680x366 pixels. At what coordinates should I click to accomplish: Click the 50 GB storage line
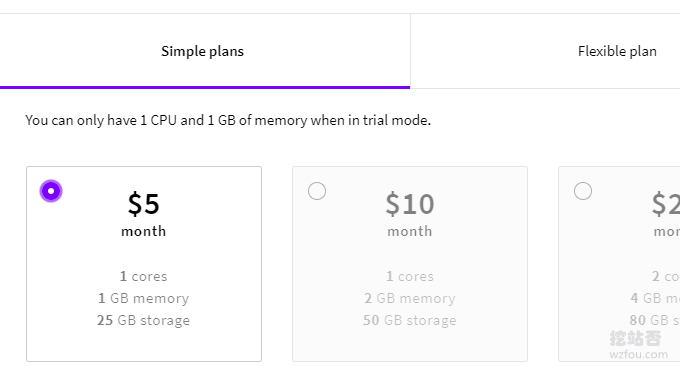click(409, 320)
